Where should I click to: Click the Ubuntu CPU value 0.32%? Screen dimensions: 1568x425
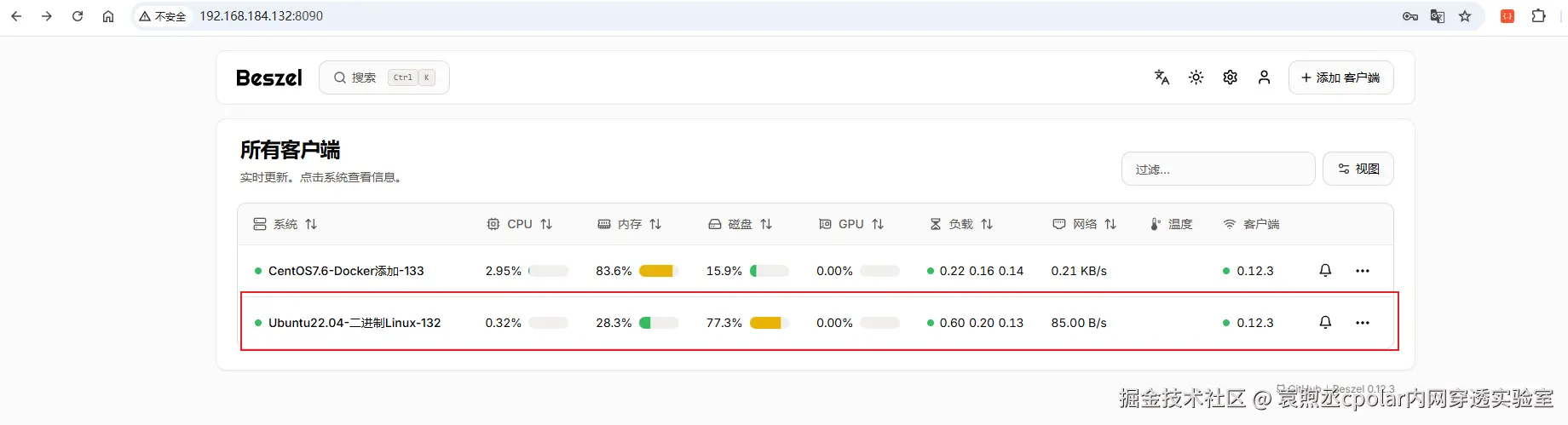503,323
